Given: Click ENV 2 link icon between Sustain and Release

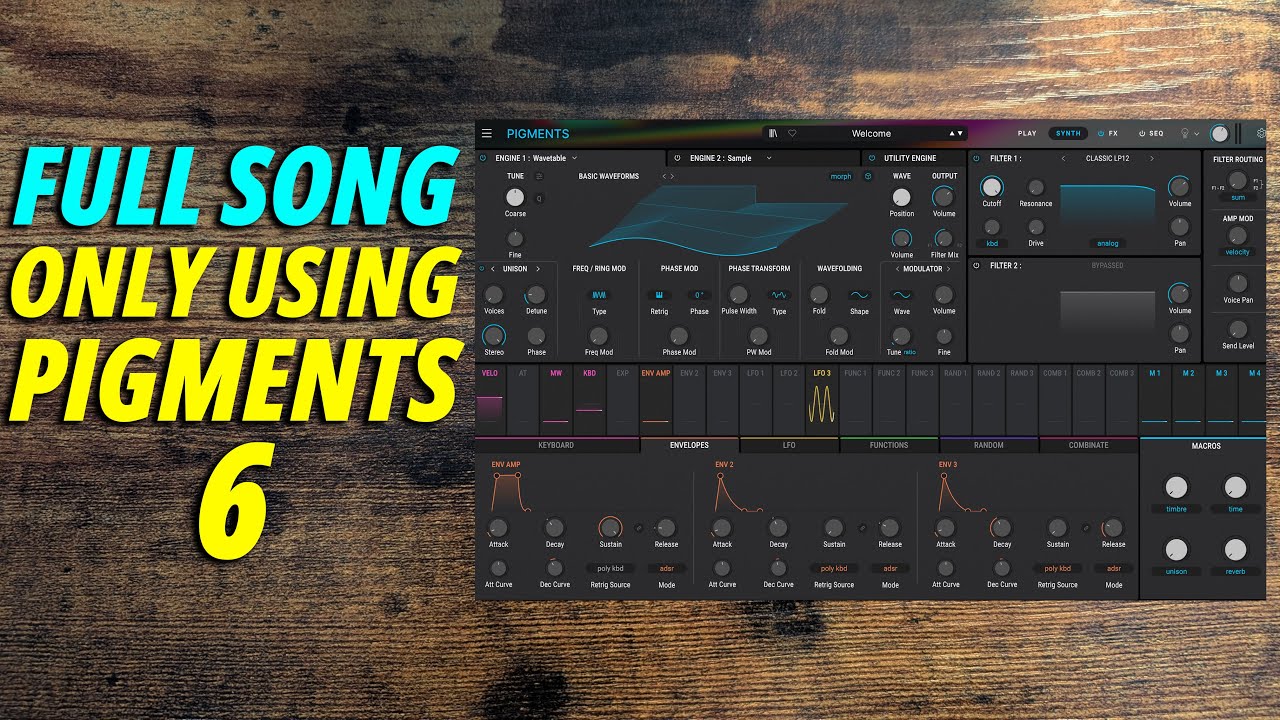Looking at the screenshot, I should 863,527.
